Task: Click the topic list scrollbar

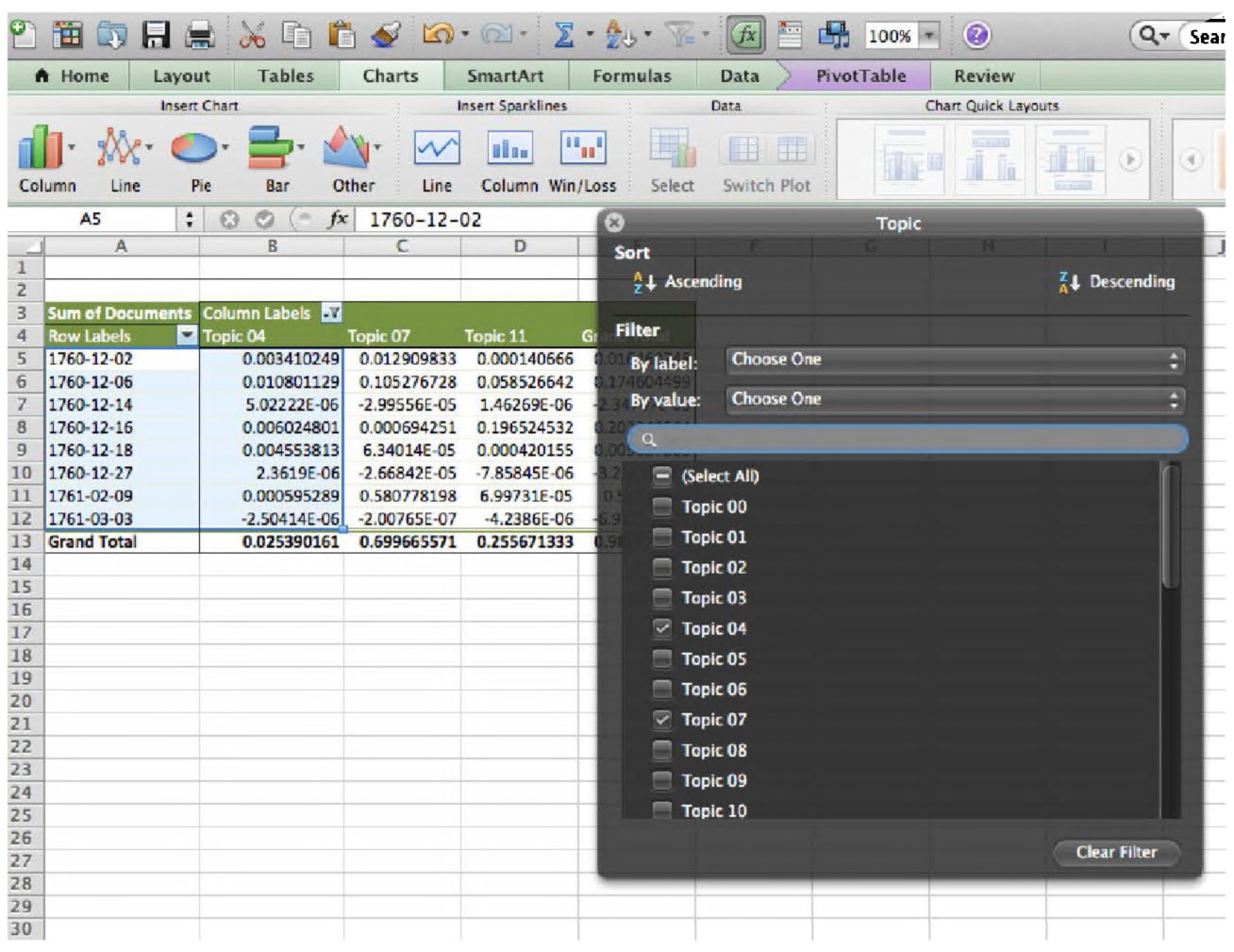Action: click(x=1171, y=526)
